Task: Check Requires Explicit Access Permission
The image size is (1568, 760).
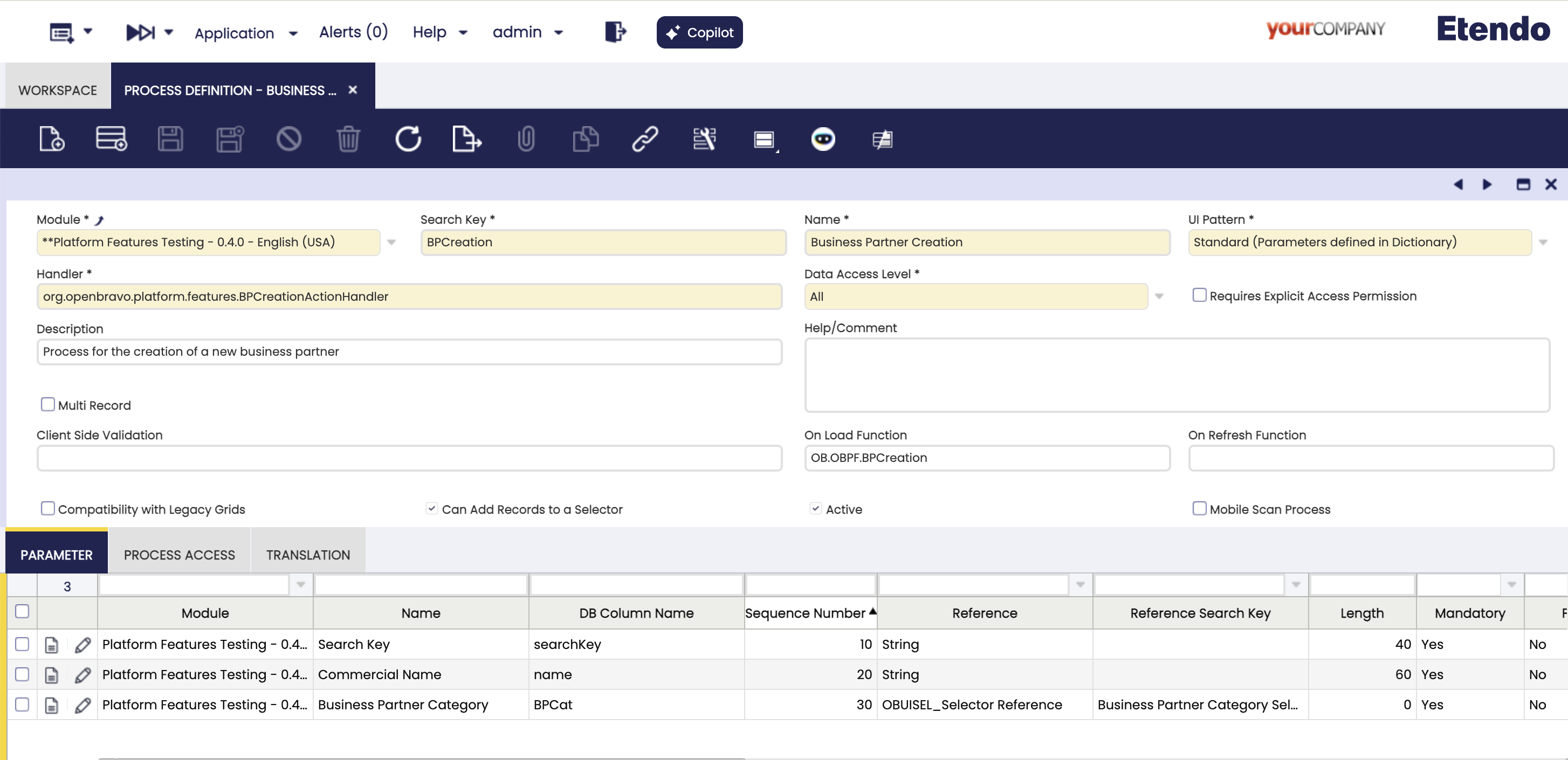Action: 1199,296
